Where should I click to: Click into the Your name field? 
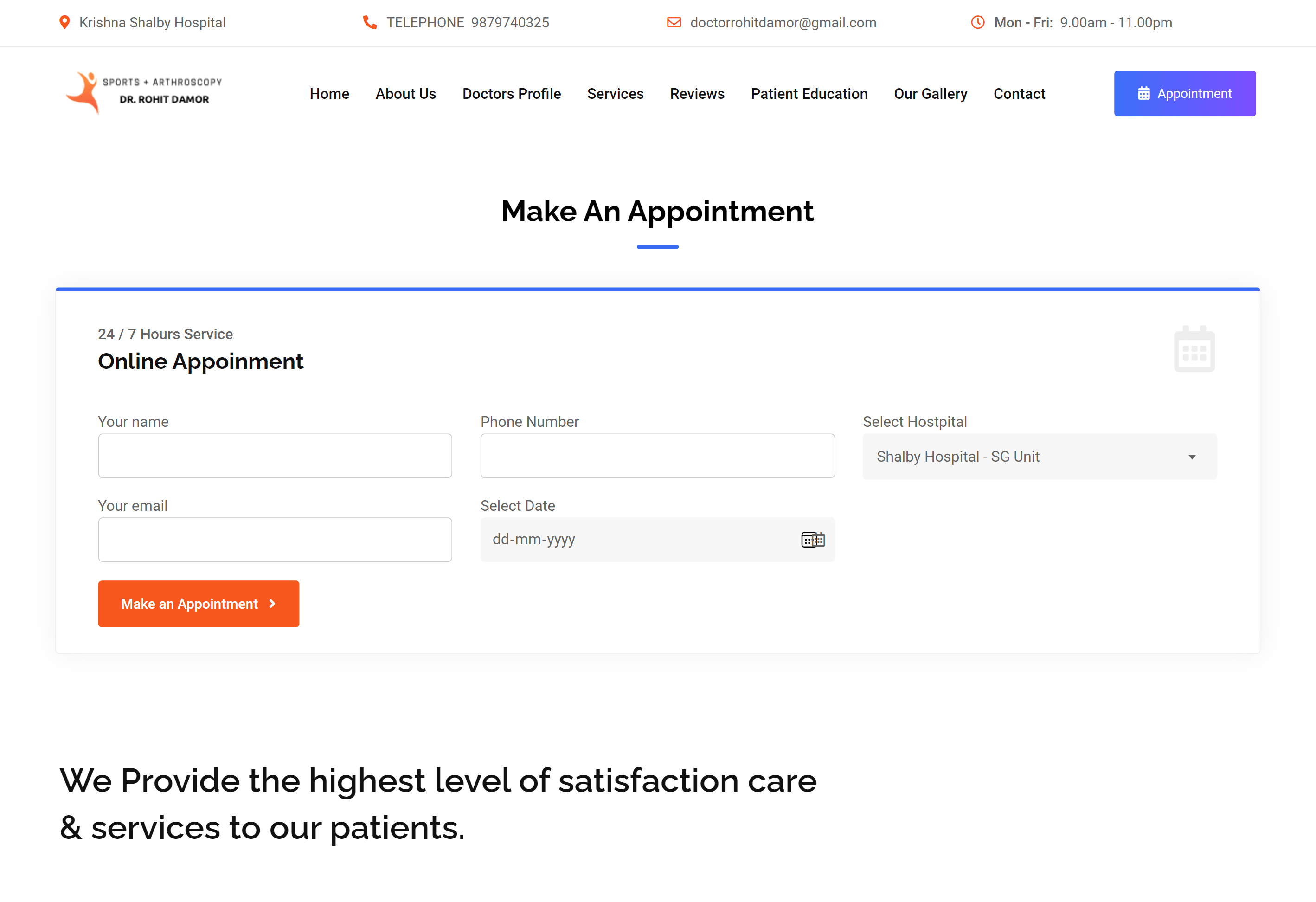pyautogui.click(x=275, y=456)
